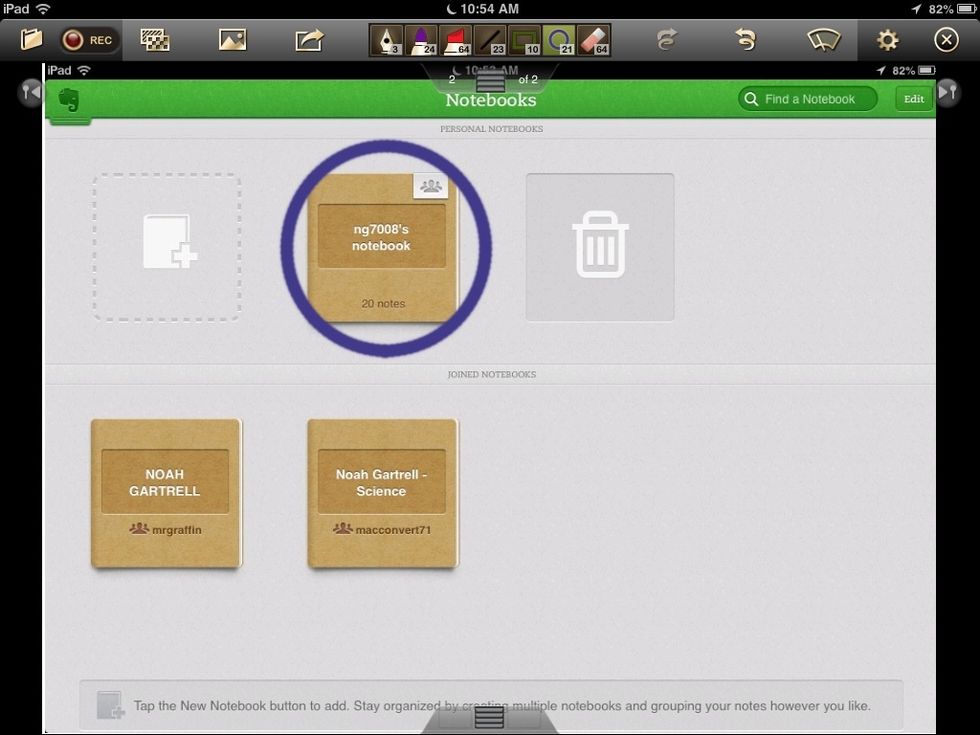This screenshot has width=980, height=735.
Task: Expand the left slide navigation arrow
Action: 29,91
